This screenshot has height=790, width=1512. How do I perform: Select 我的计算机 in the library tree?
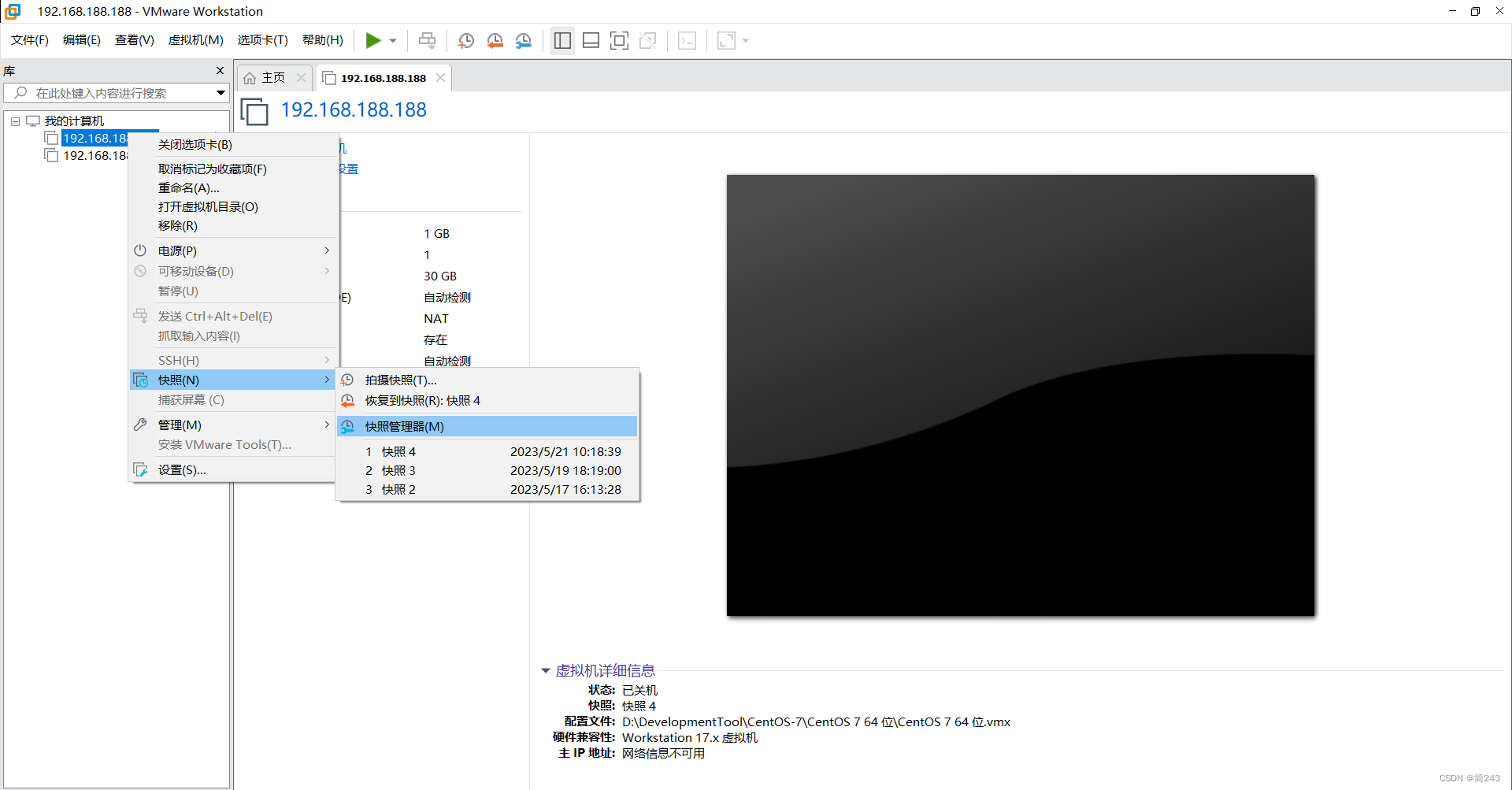pyautogui.click(x=74, y=121)
